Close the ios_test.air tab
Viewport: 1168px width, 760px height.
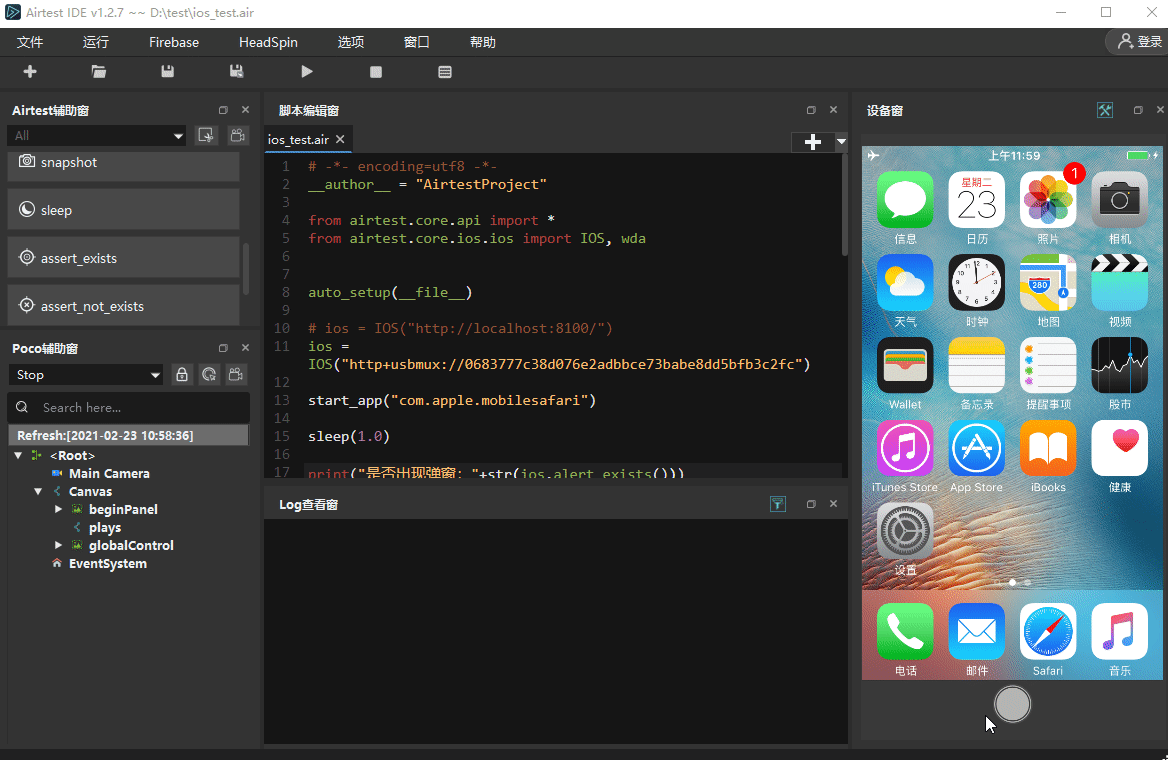click(340, 139)
